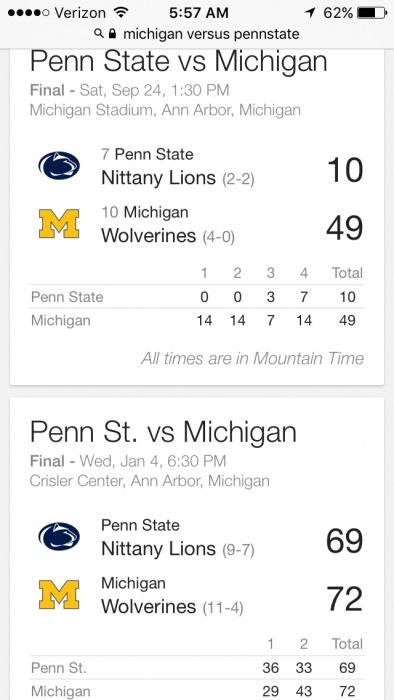Open the Penn State vs Michigan football heading
The image size is (394, 700).
click(x=178, y=62)
